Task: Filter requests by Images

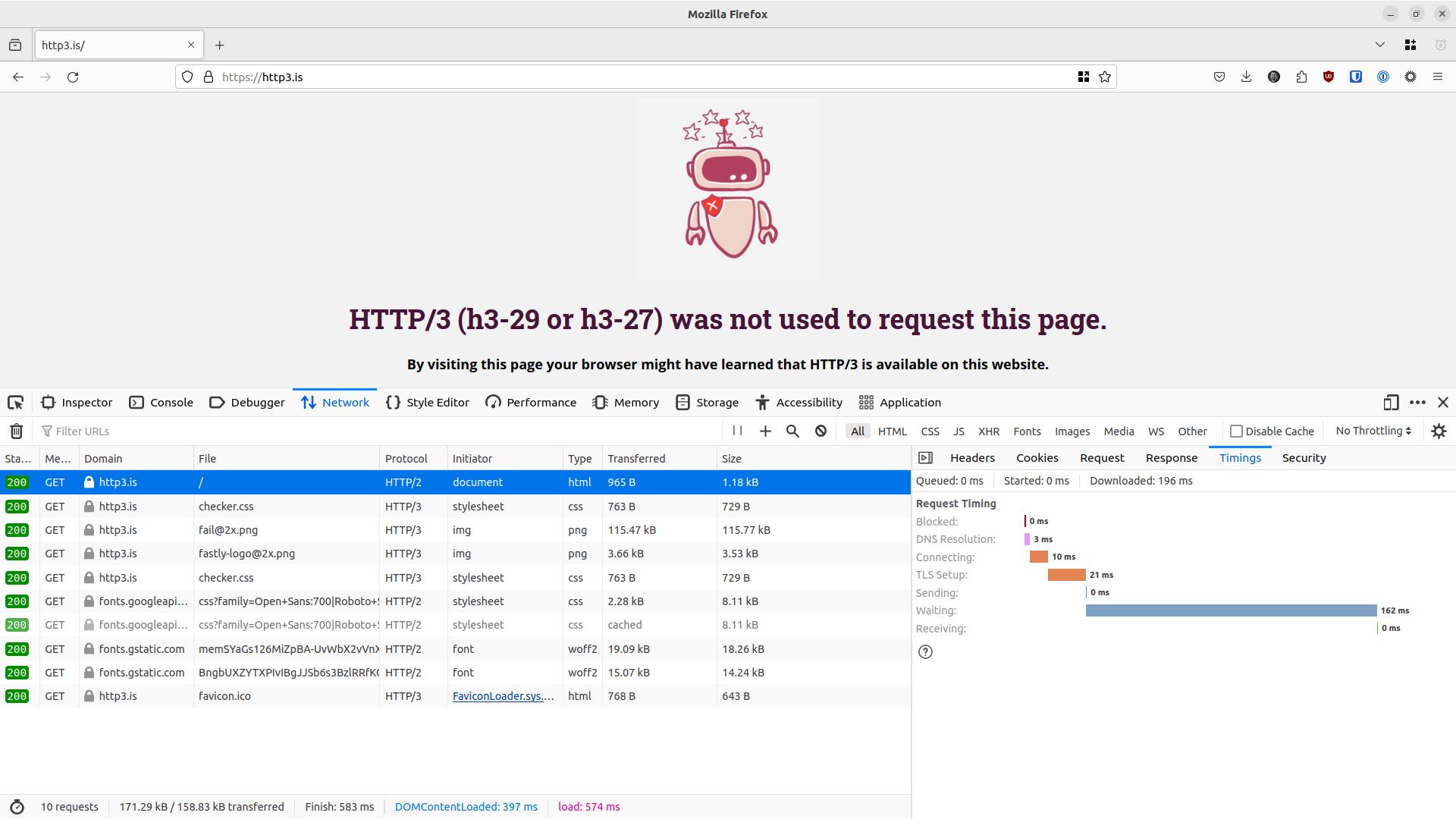Action: (1072, 431)
